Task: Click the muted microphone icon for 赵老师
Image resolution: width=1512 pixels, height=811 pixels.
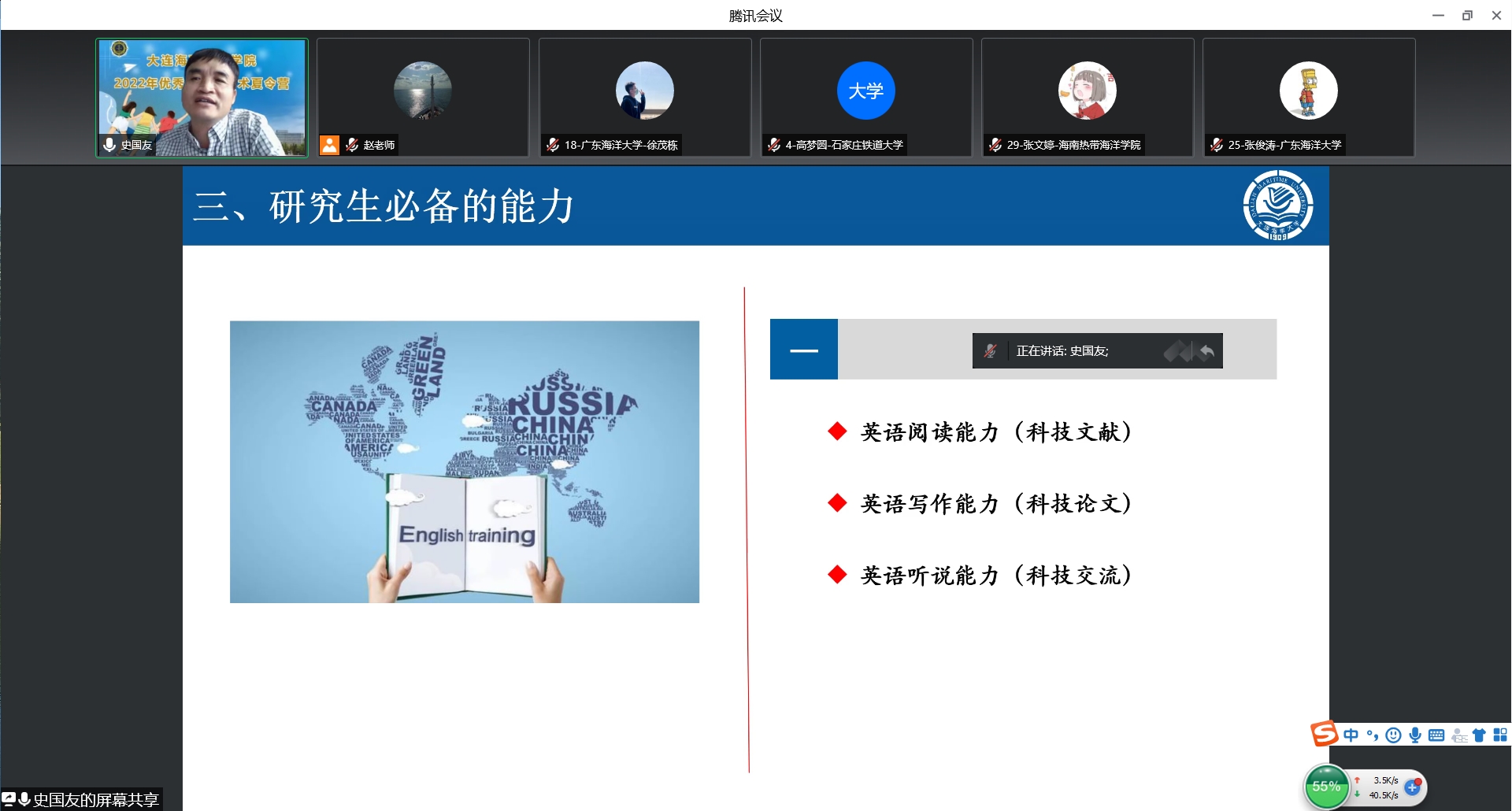Action: 352,145
